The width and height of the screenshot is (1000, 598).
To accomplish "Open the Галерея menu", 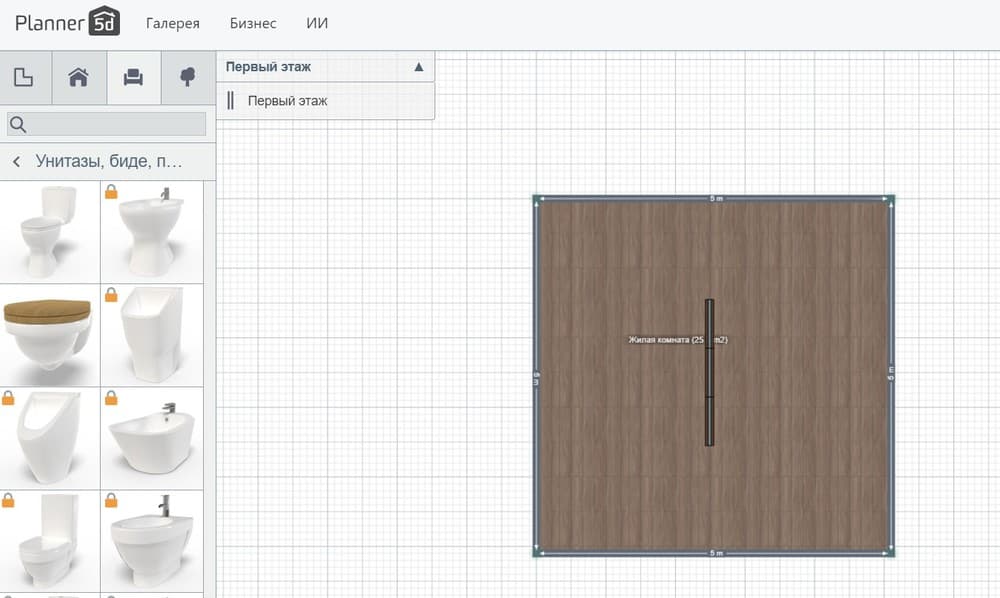I will click(x=172, y=23).
